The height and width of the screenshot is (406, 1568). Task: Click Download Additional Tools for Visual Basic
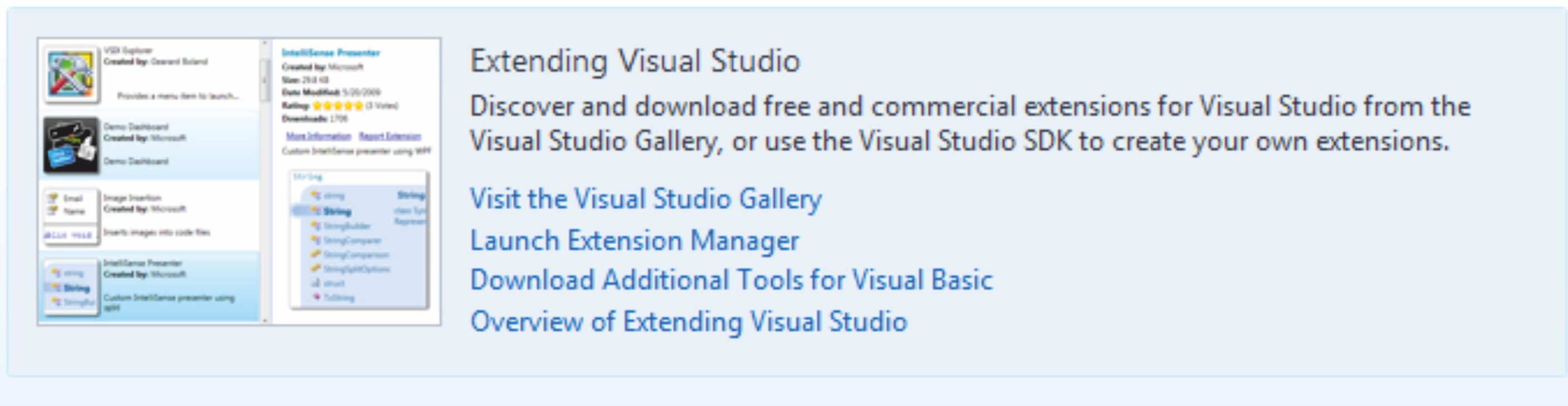click(731, 280)
